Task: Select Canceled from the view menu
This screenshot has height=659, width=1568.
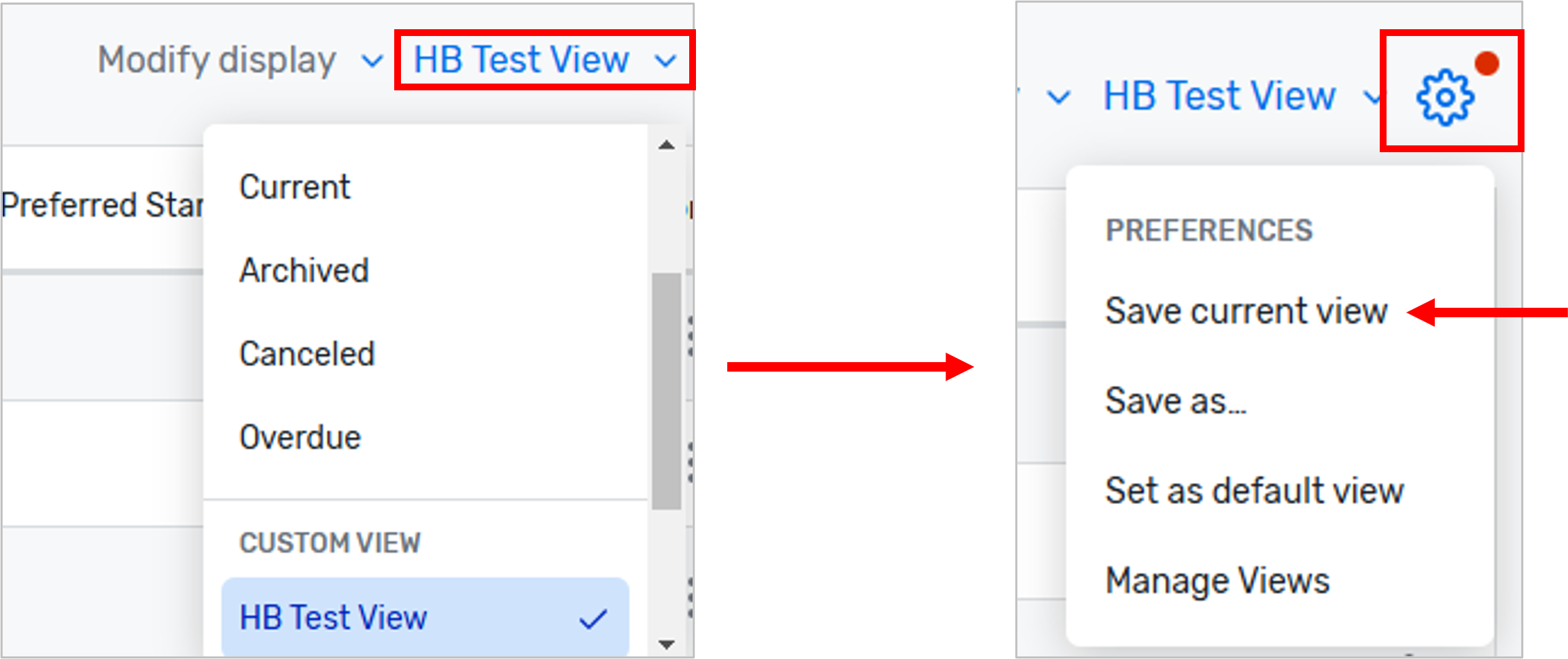Action: click(306, 353)
